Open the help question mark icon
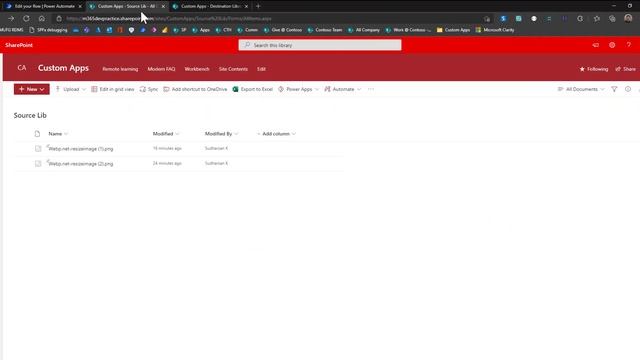The image size is (640, 360). click(x=629, y=45)
